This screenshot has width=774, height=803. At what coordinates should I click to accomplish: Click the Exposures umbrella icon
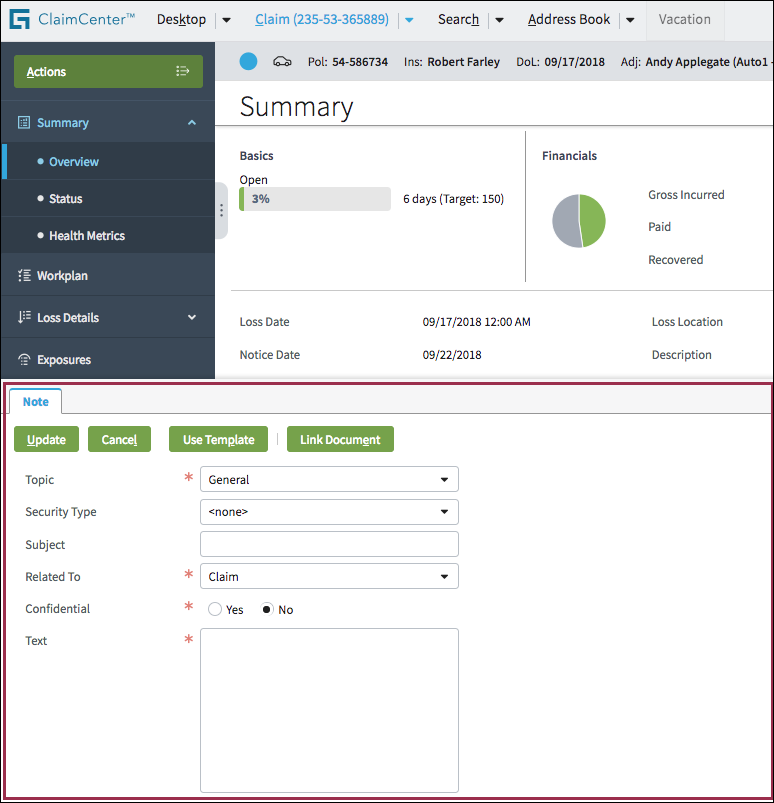point(24,360)
